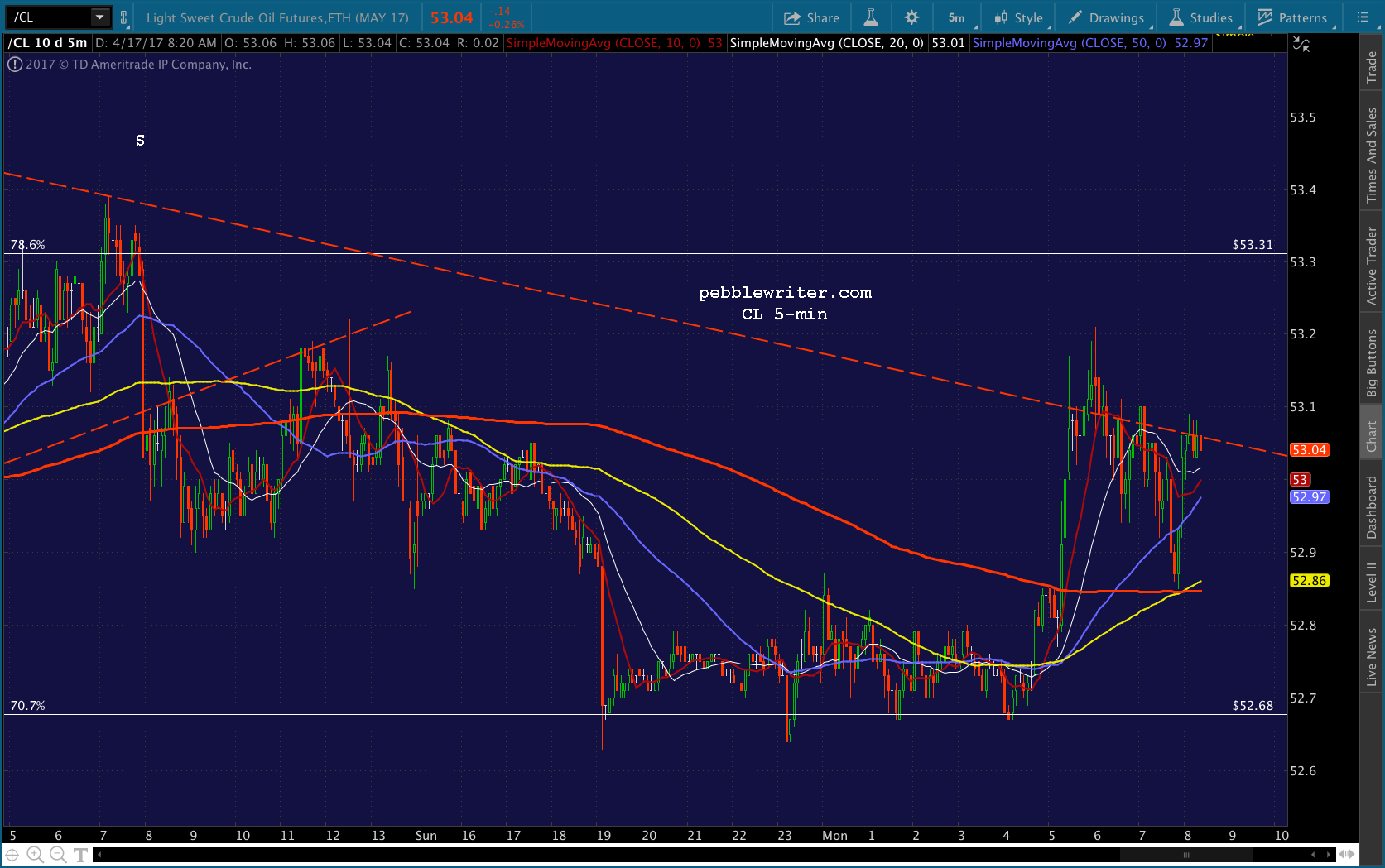The height and width of the screenshot is (868, 1385).
Task: Click the zoom out magnifier icon
Action: click(57, 855)
